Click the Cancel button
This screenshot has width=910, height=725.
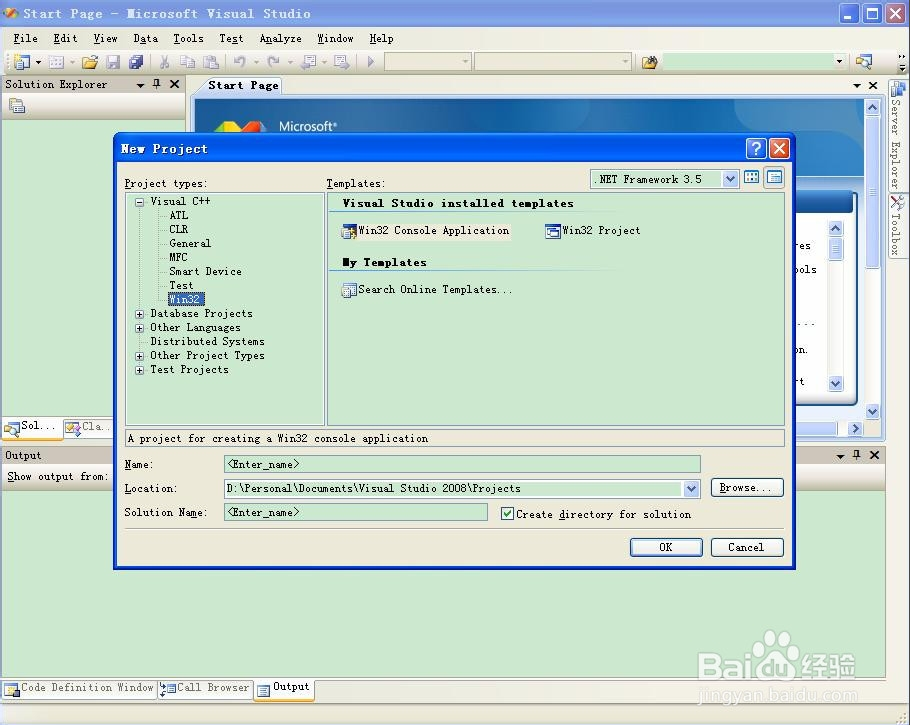click(747, 547)
